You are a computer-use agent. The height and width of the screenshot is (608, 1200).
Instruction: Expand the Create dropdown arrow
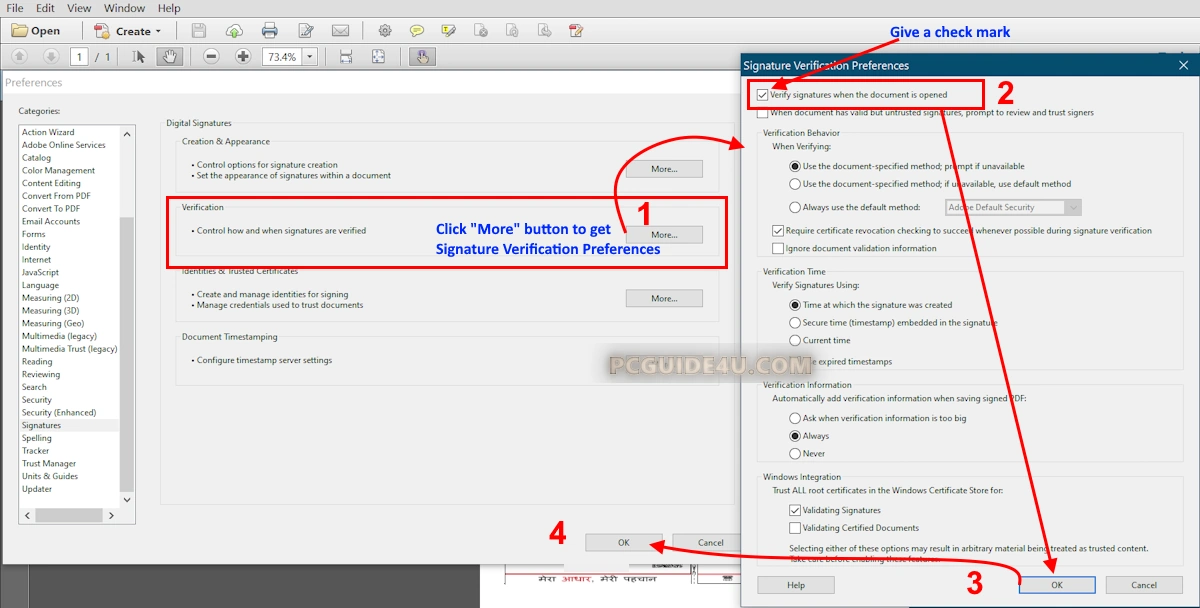pyautogui.click(x=158, y=31)
